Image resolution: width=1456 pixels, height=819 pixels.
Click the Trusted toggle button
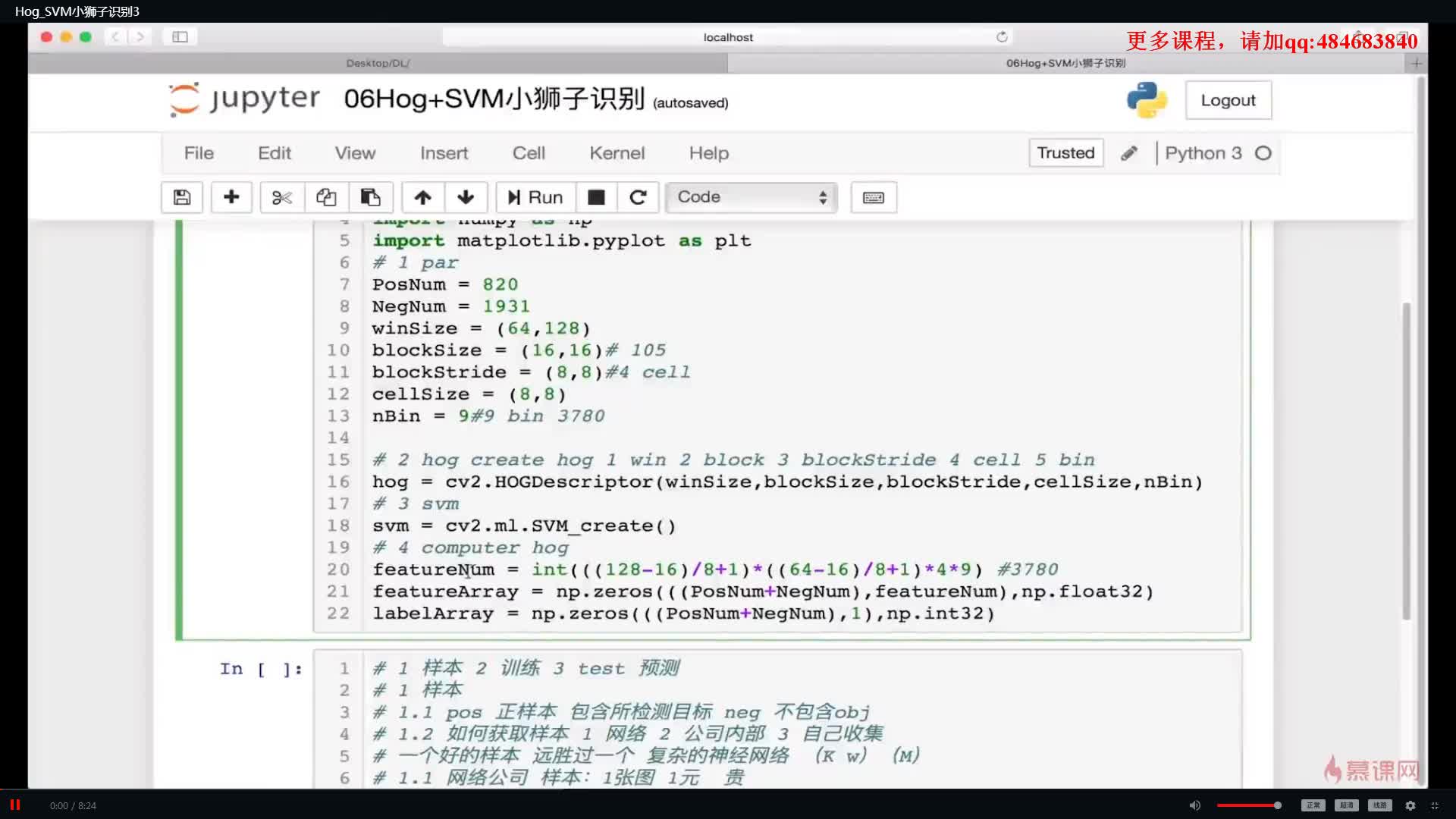point(1065,153)
